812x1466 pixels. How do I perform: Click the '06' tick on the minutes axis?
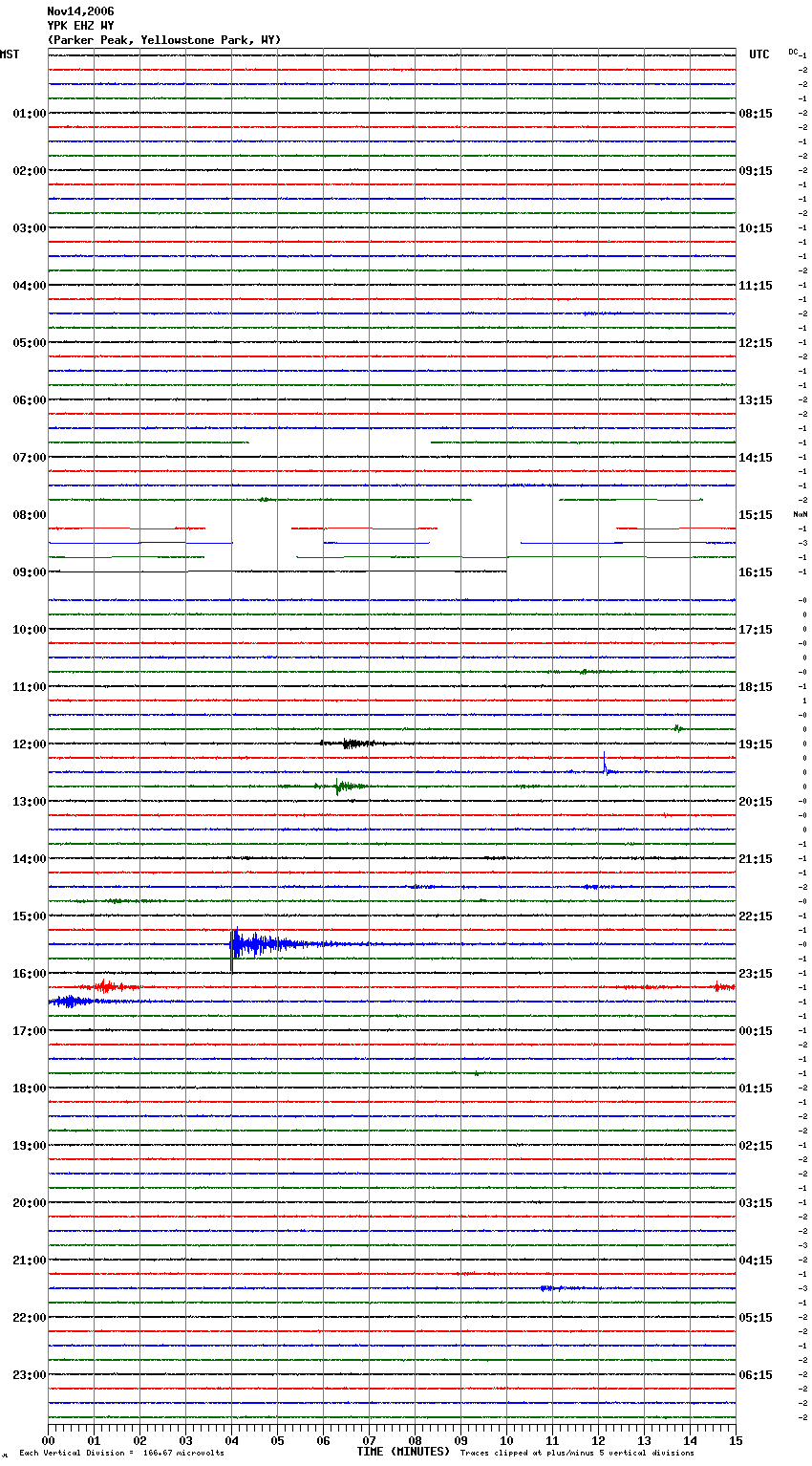[323, 1440]
